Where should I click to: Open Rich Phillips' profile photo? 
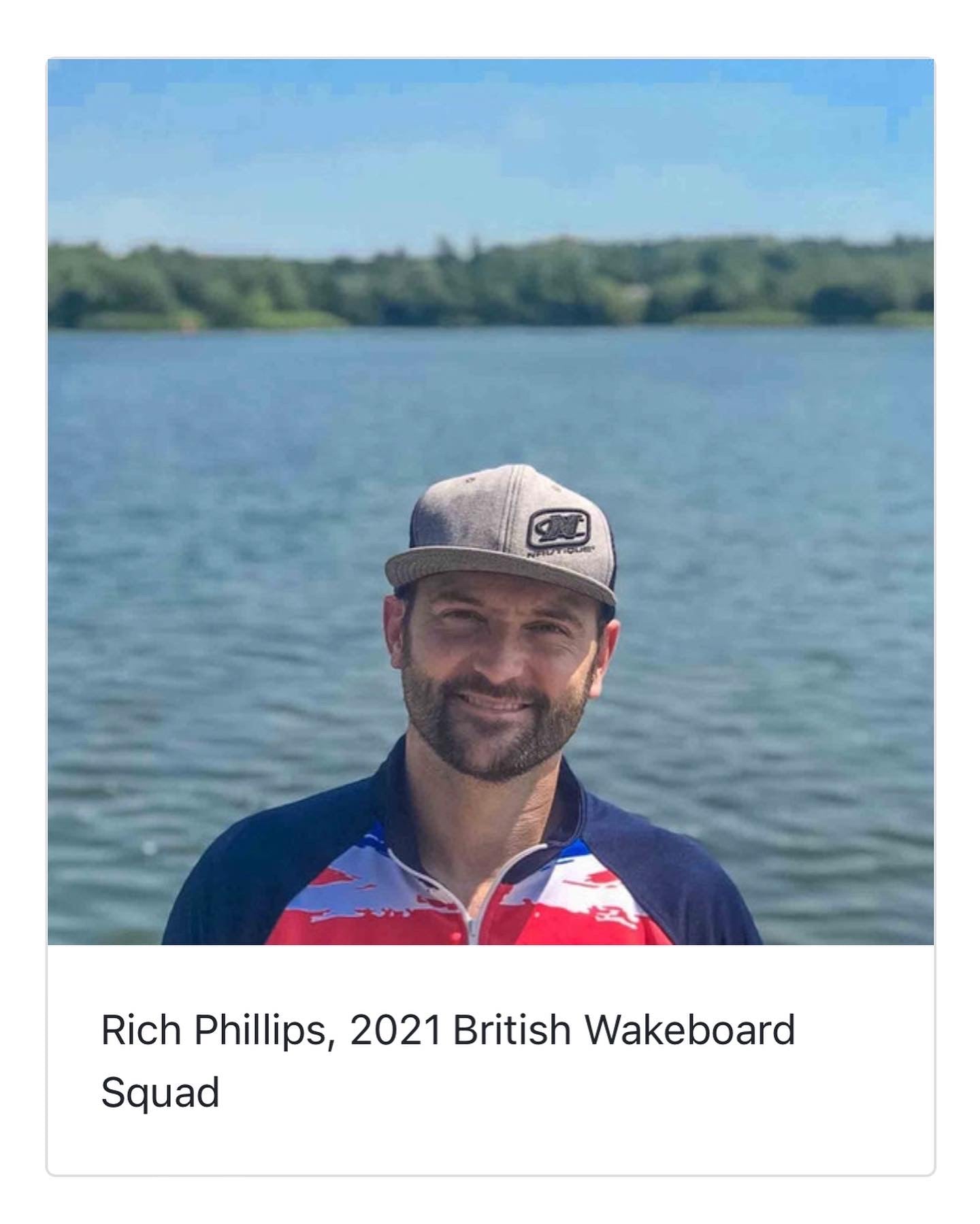pyautogui.click(x=490, y=501)
